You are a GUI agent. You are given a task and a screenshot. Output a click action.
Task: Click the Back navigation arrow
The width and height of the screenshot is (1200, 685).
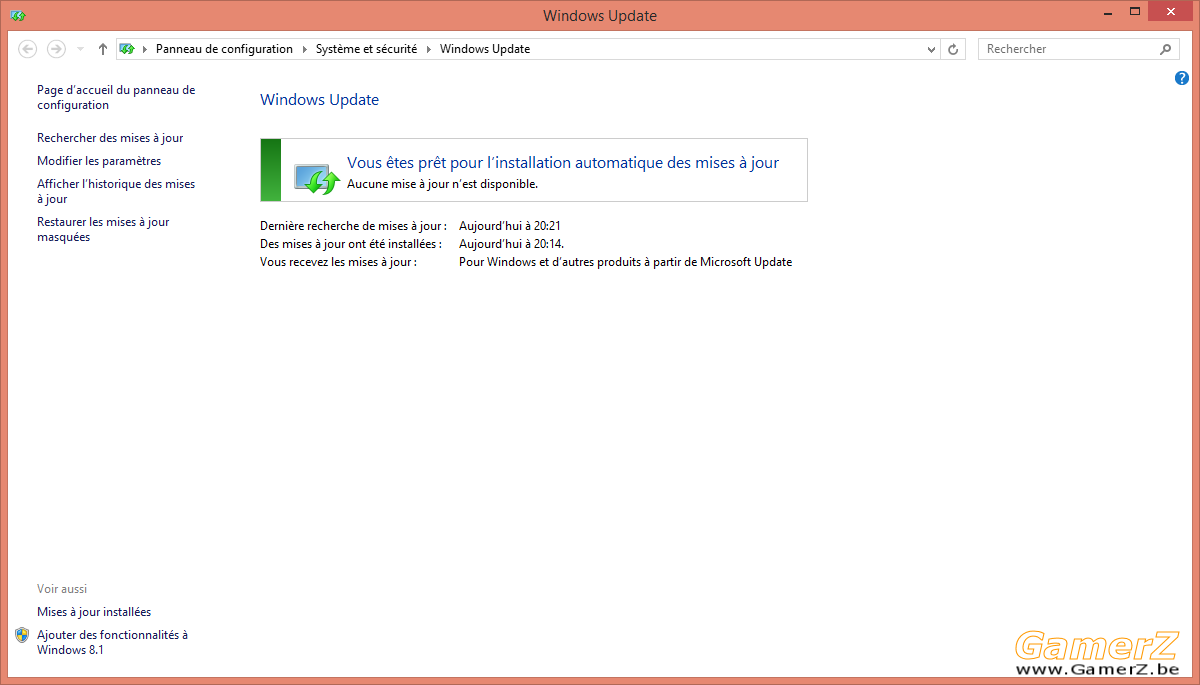pos(28,49)
